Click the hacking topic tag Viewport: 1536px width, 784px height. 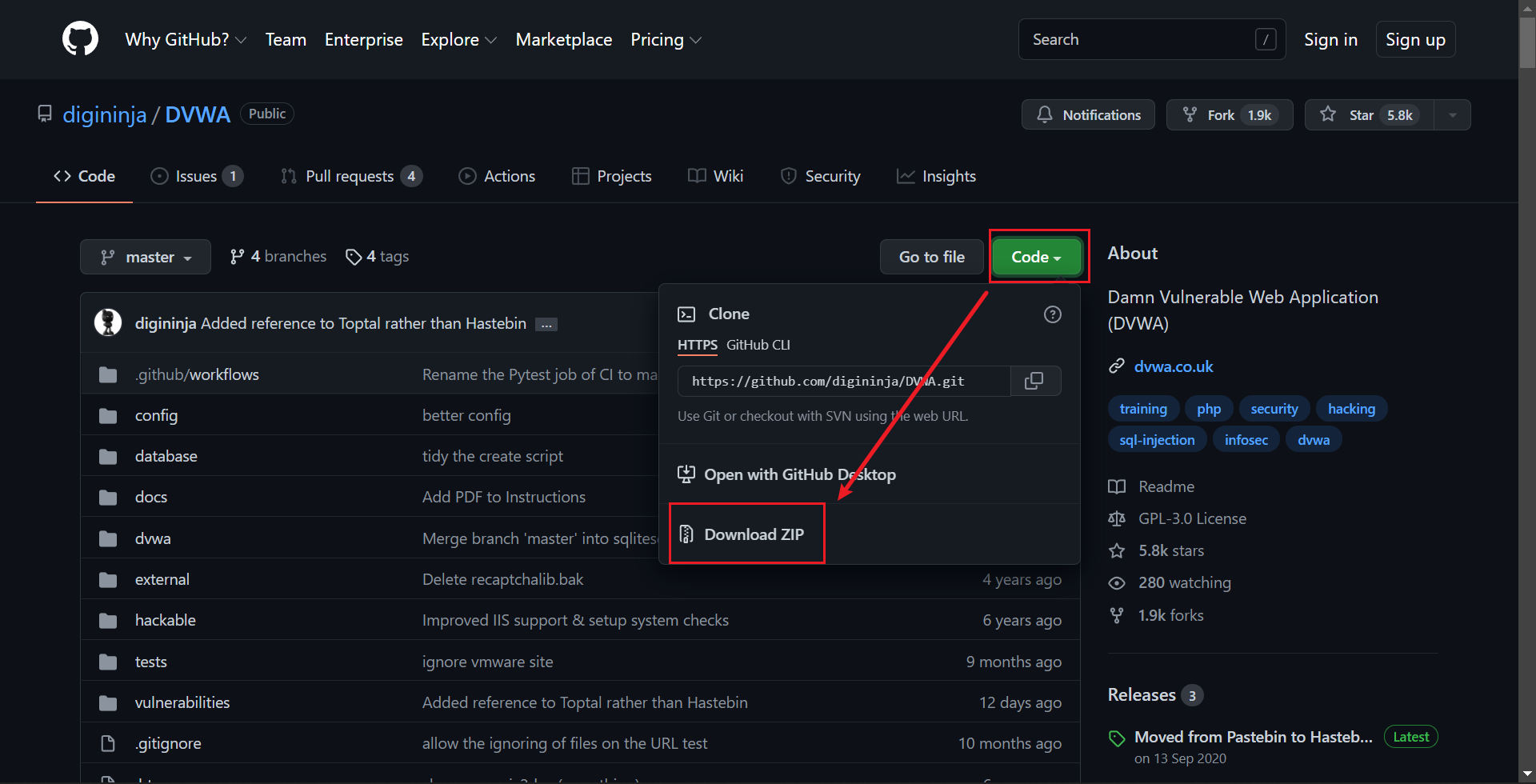click(x=1351, y=409)
